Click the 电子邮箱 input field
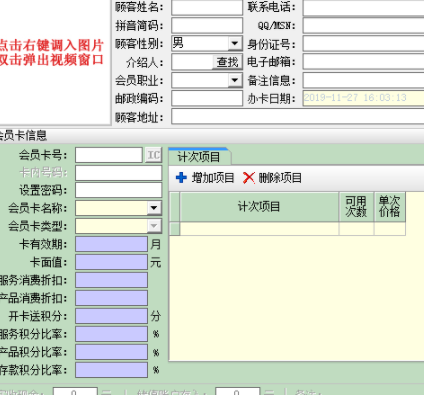 [363, 62]
